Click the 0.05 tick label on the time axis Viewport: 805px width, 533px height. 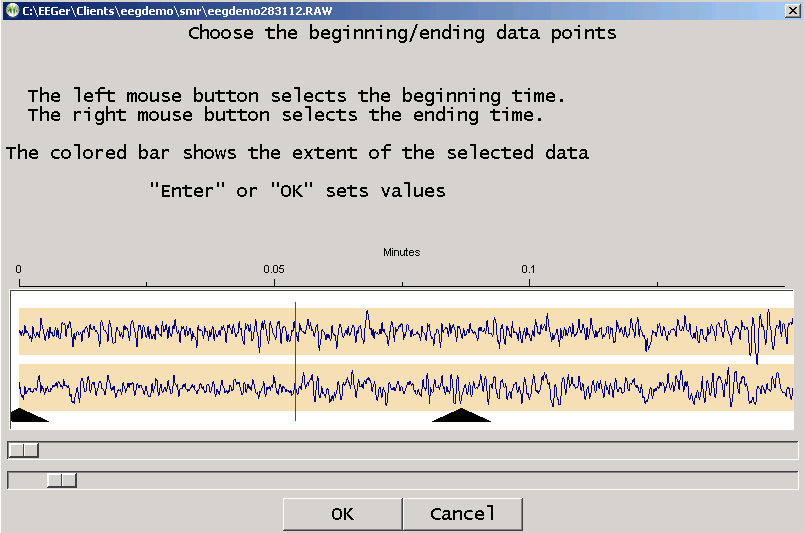(x=274, y=270)
